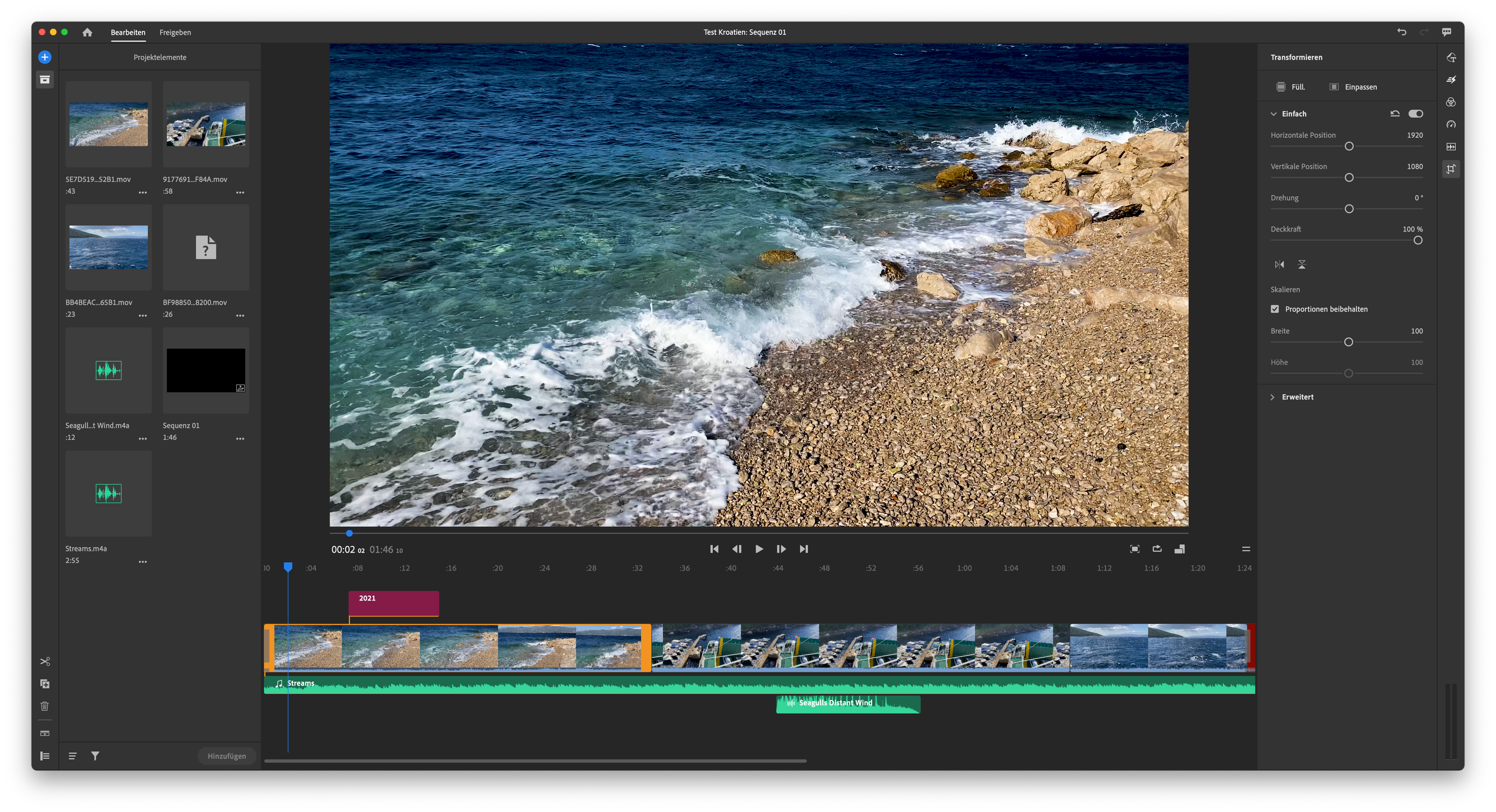Screen dimensions: 1496x812
Task: Click the filter funnel icon
Action: [95, 756]
